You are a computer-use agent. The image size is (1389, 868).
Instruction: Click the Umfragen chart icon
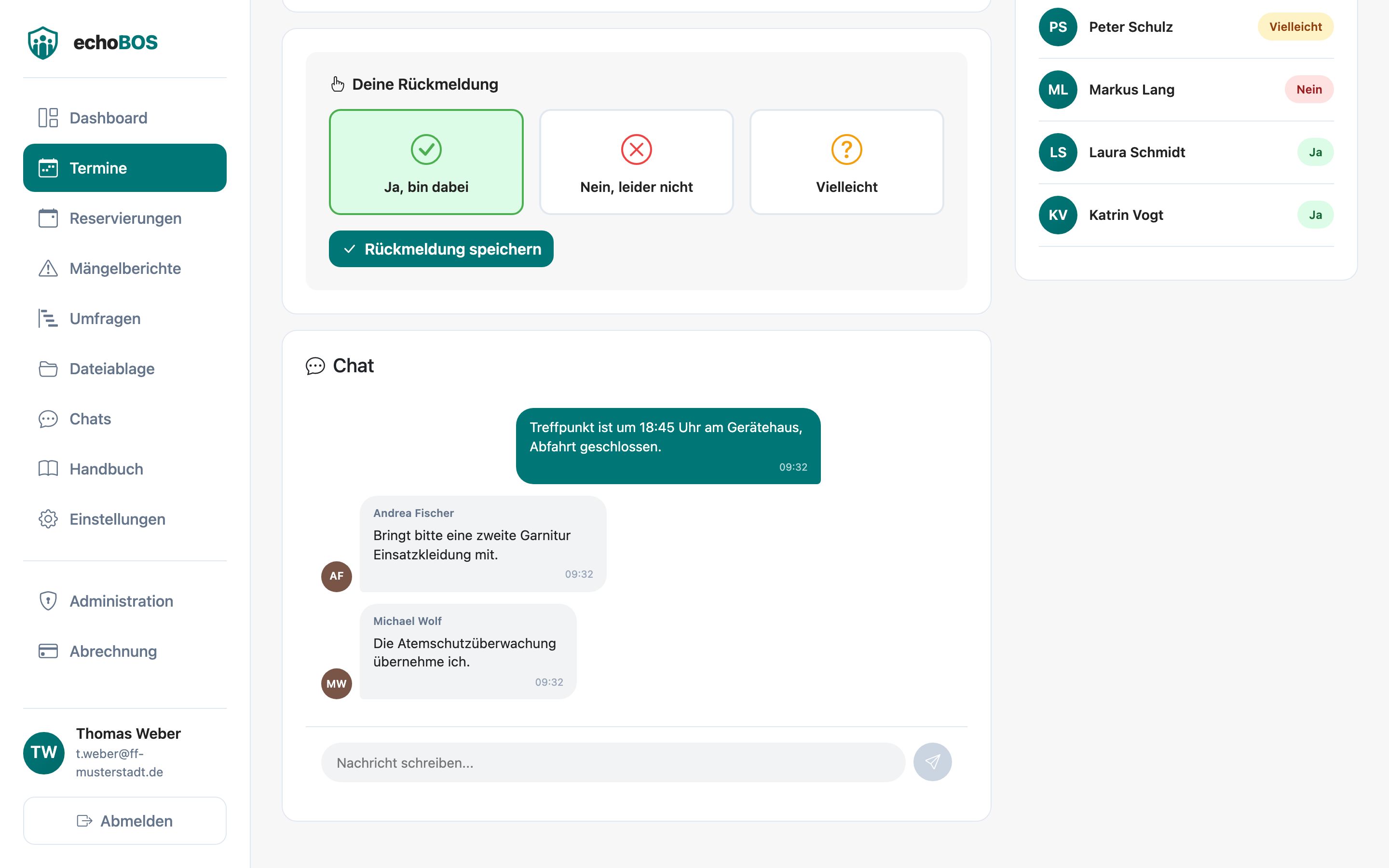pyautogui.click(x=48, y=318)
